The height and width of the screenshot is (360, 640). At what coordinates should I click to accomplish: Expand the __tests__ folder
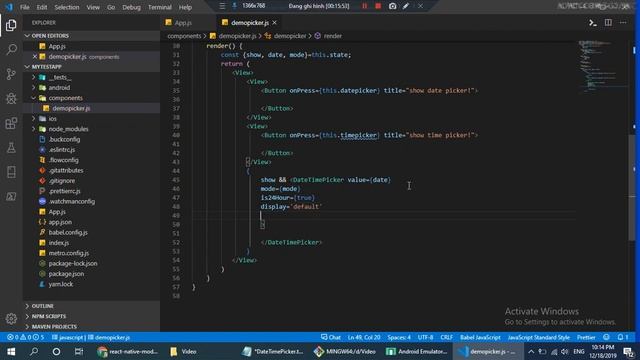[x=60, y=77]
